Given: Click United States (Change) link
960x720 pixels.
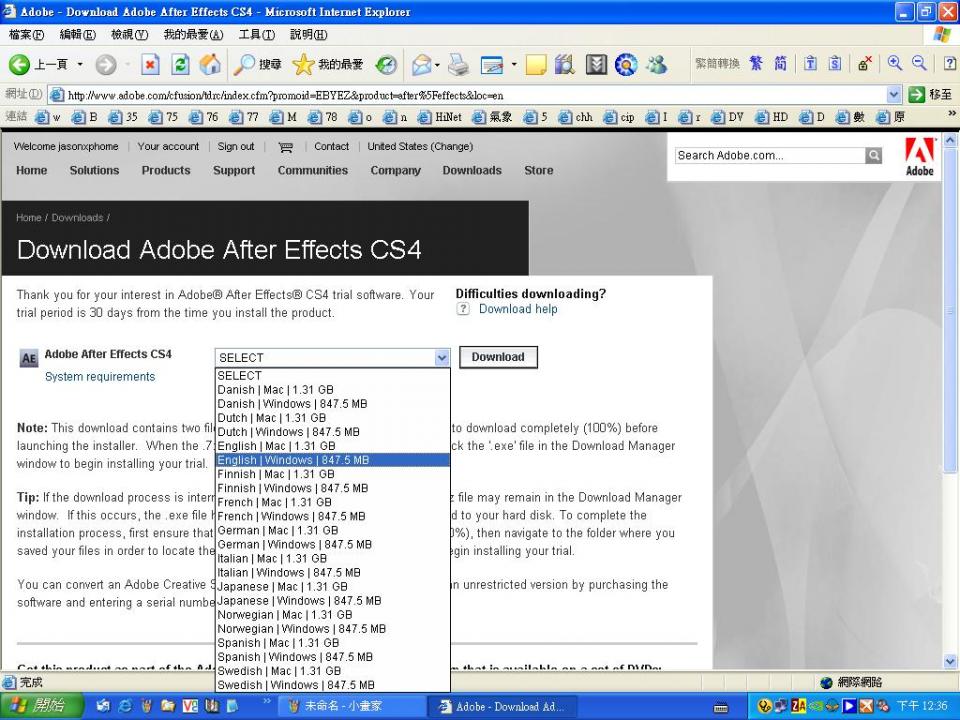Looking at the screenshot, I should click(420, 146).
